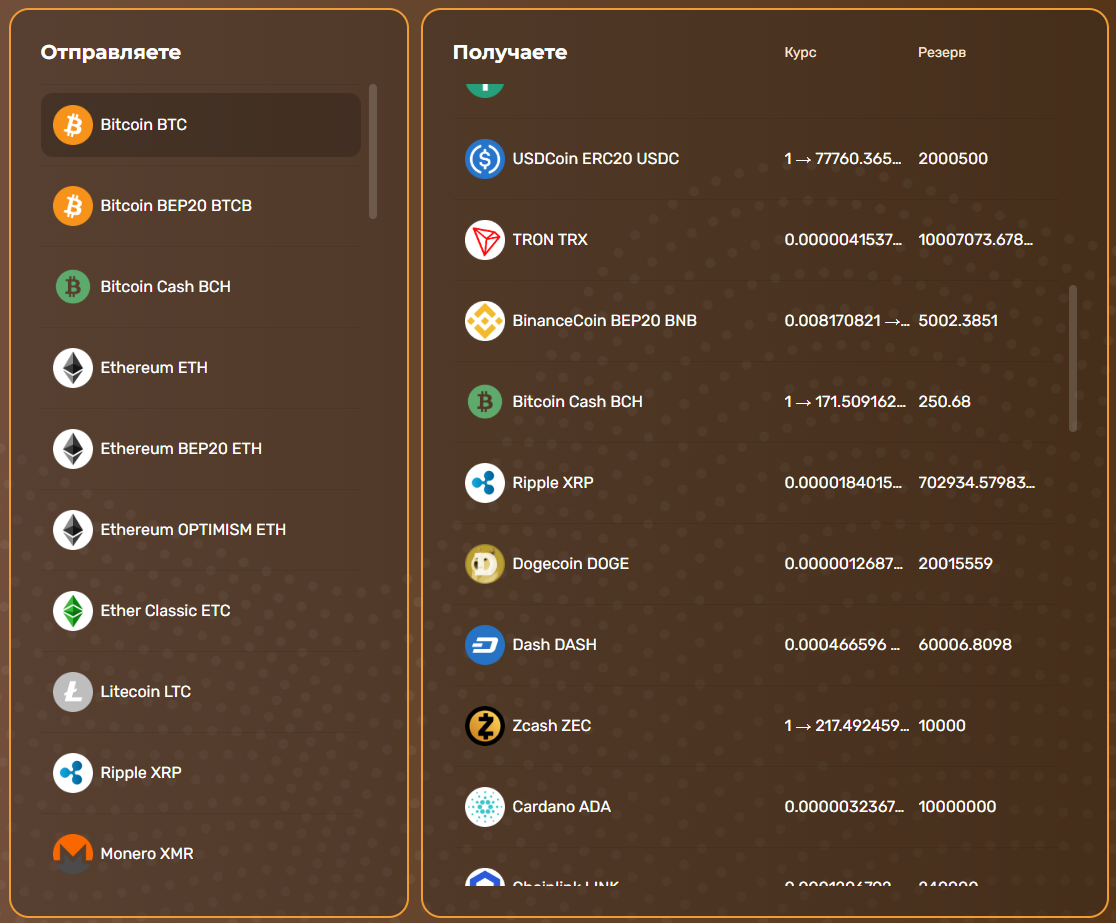Click the Zcash reserve value 10000
Screen dimensions: 1116x923
tap(942, 726)
